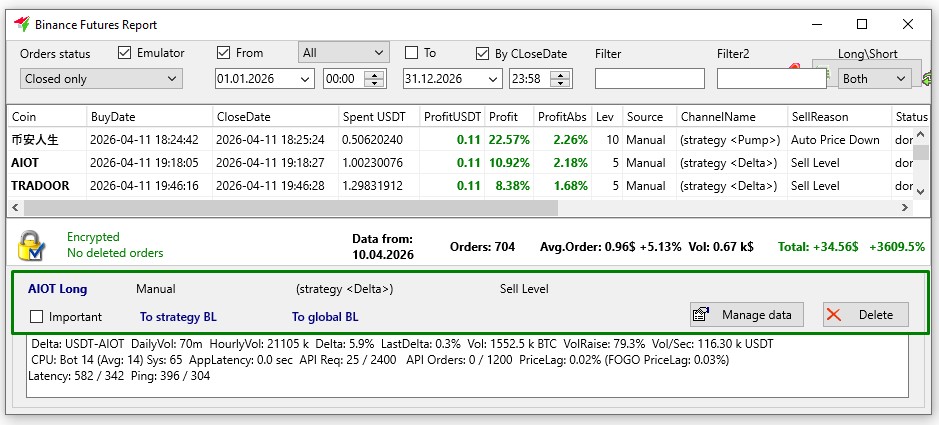The height and width of the screenshot is (425, 939).
Task: Mark the order as Important
Action: tap(37, 317)
